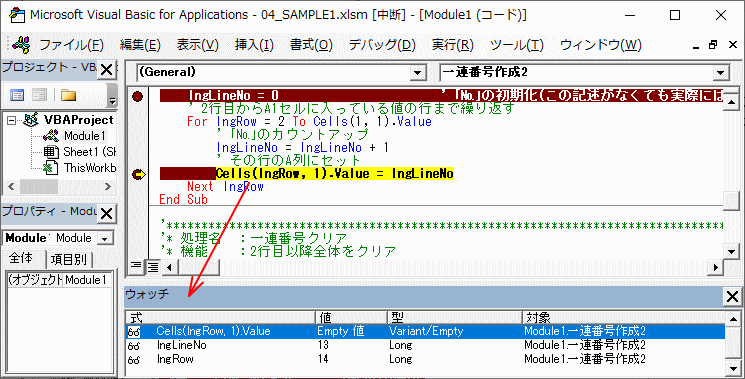Select the lngRow watch expression
This screenshot has width=745, height=379.
[175, 360]
